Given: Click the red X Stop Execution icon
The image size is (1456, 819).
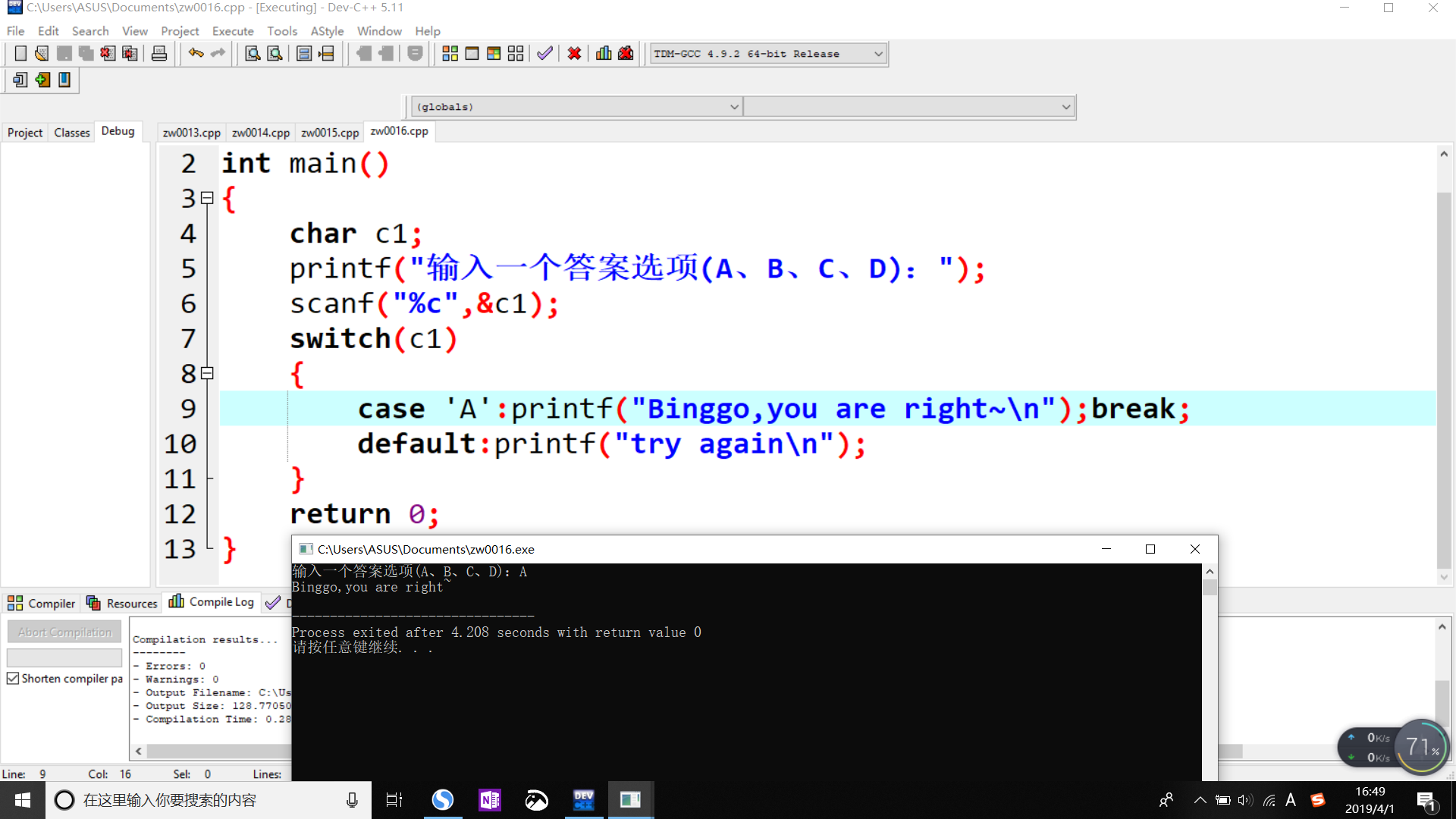Looking at the screenshot, I should click(x=574, y=54).
